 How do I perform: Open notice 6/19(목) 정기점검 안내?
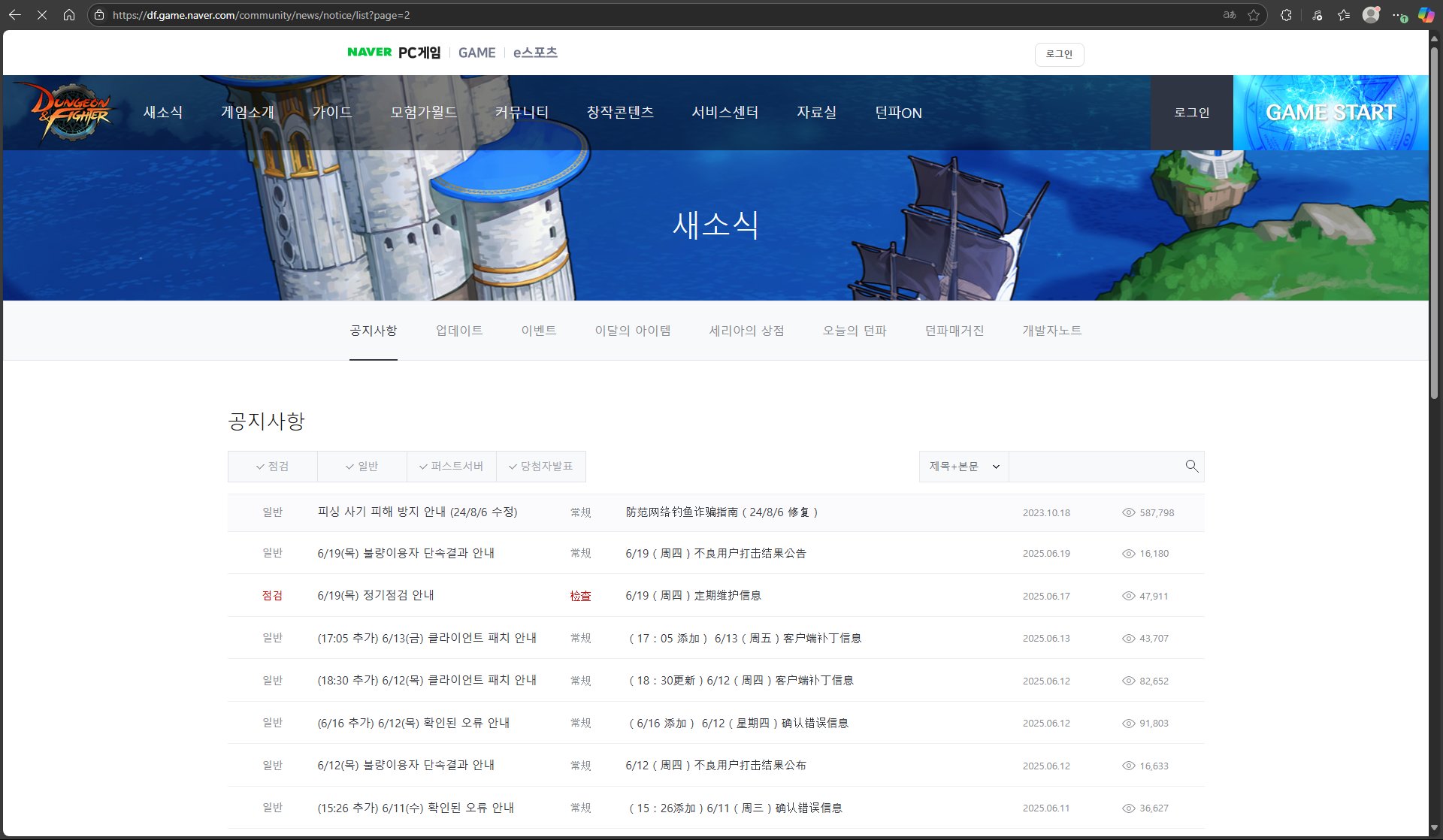[376, 595]
